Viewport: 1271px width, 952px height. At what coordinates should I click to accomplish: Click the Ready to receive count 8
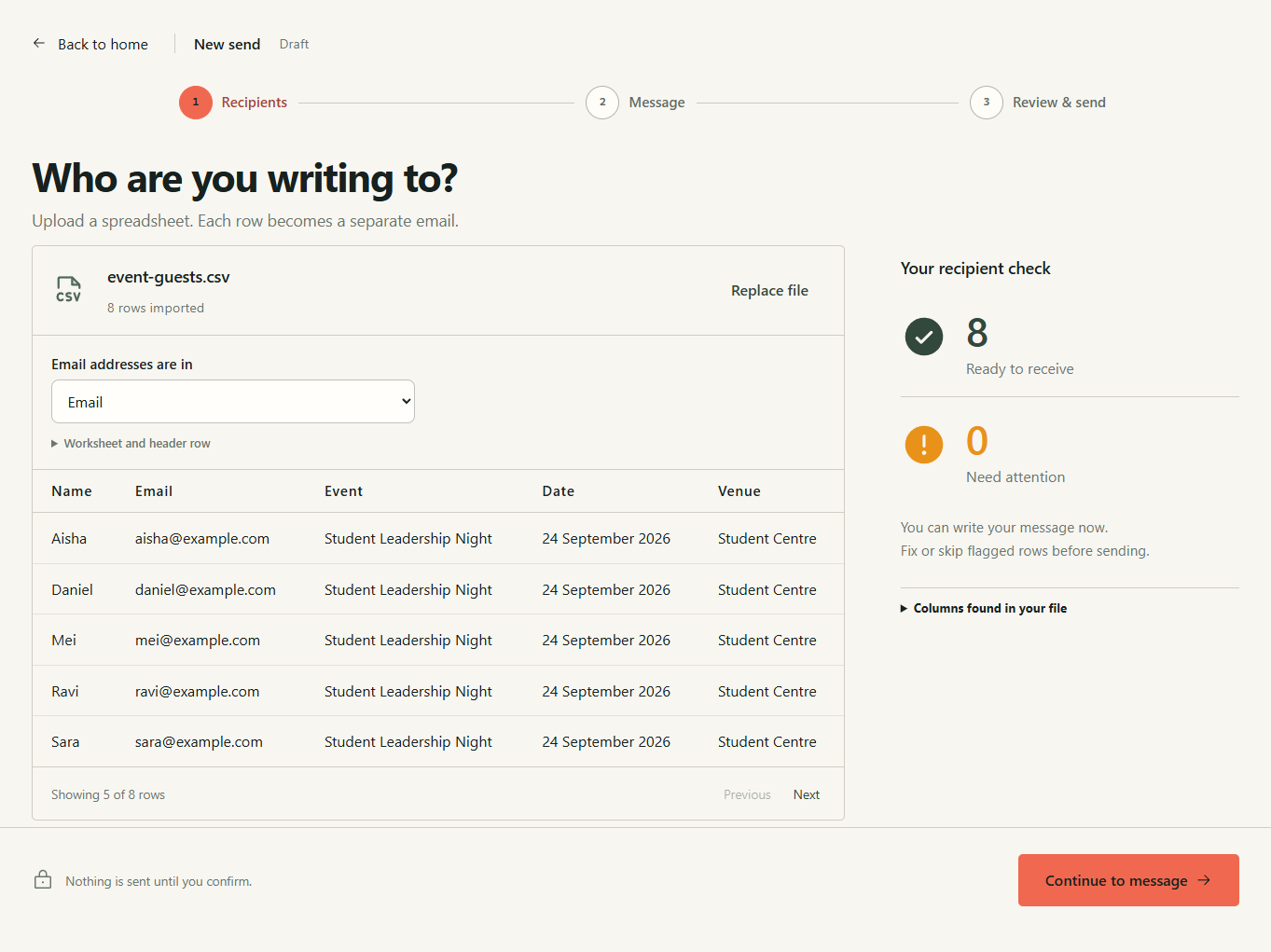click(977, 333)
